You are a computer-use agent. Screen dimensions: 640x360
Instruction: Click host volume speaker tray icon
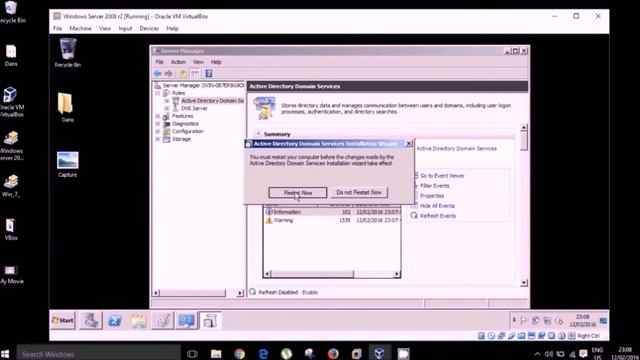click(x=549, y=354)
